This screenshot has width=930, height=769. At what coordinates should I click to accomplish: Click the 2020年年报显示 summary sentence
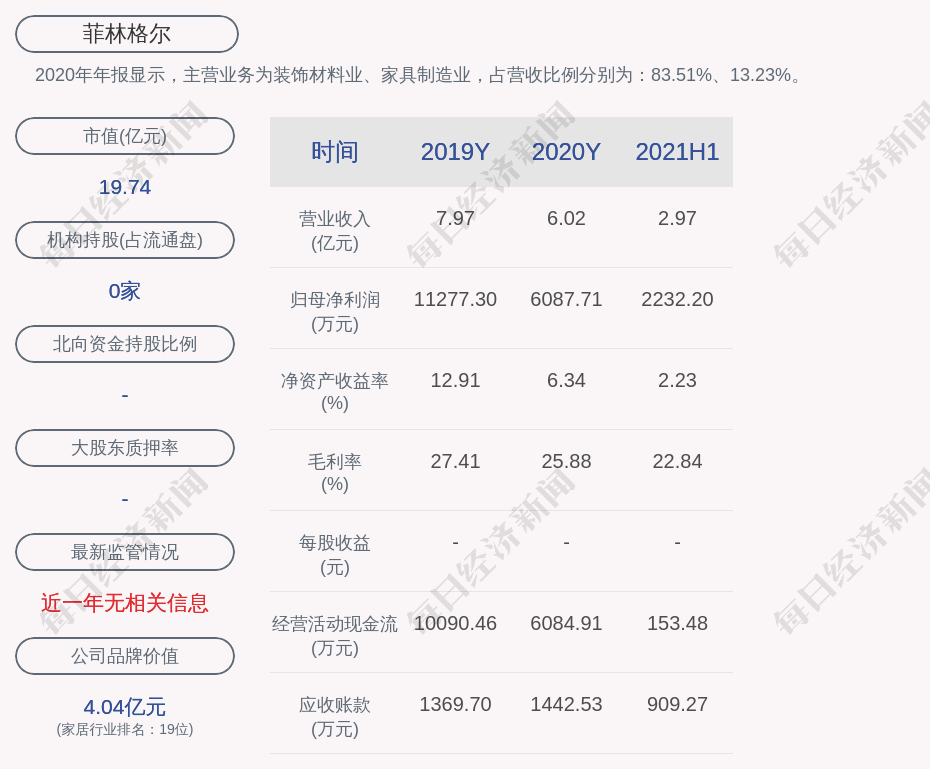[x=419, y=75]
